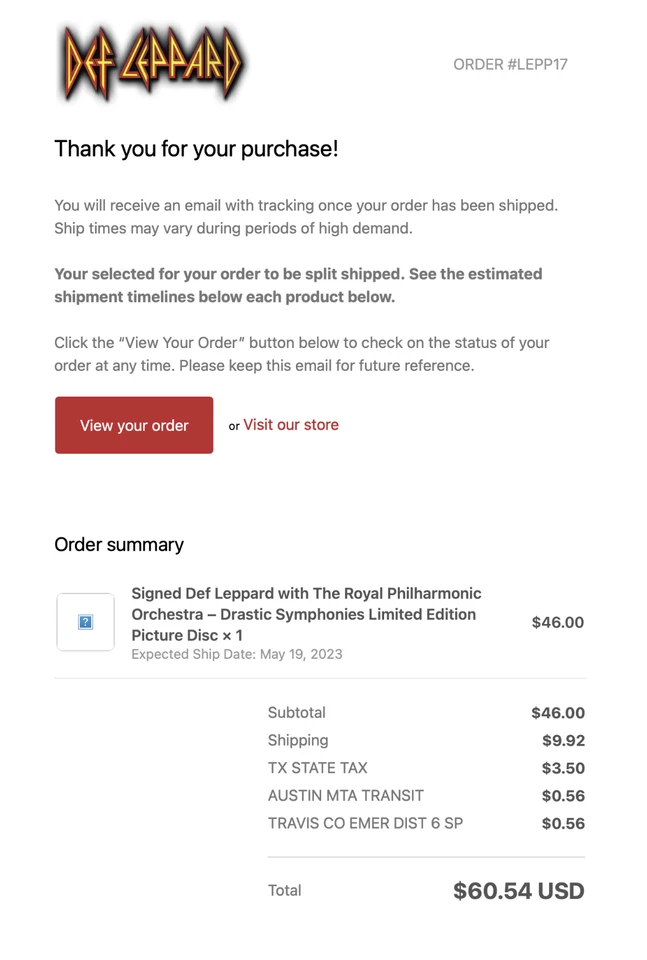The height and width of the screenshot is (960, 647).
Task: Click the AUSTIN MTA TRANSIT label
Action: [x=346, y=796]
